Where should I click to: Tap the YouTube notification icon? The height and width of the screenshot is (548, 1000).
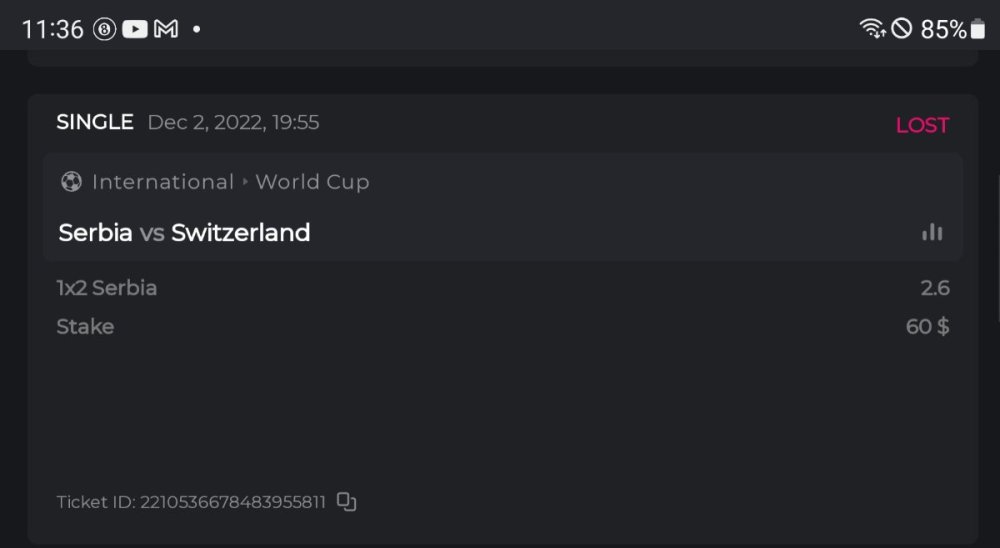pyautogui.click(x=135, y=29)
